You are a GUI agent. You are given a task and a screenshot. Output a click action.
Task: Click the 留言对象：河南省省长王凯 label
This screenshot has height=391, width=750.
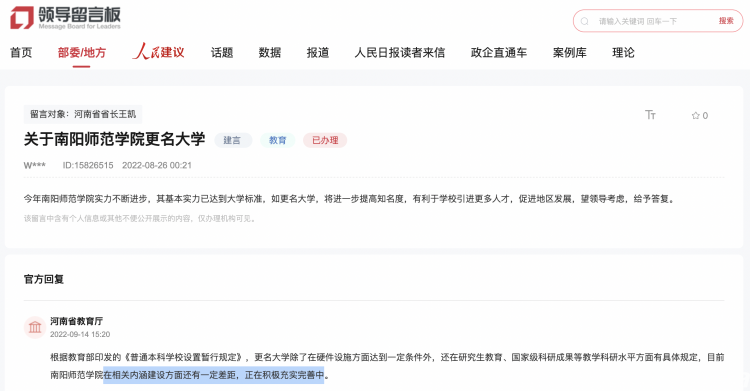click(83, 114)
